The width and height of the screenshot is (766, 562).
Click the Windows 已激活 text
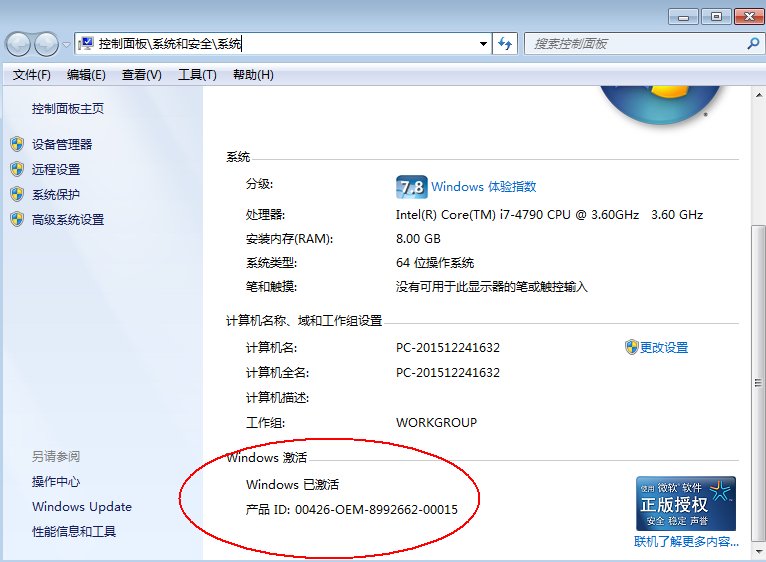click(292, 484)
